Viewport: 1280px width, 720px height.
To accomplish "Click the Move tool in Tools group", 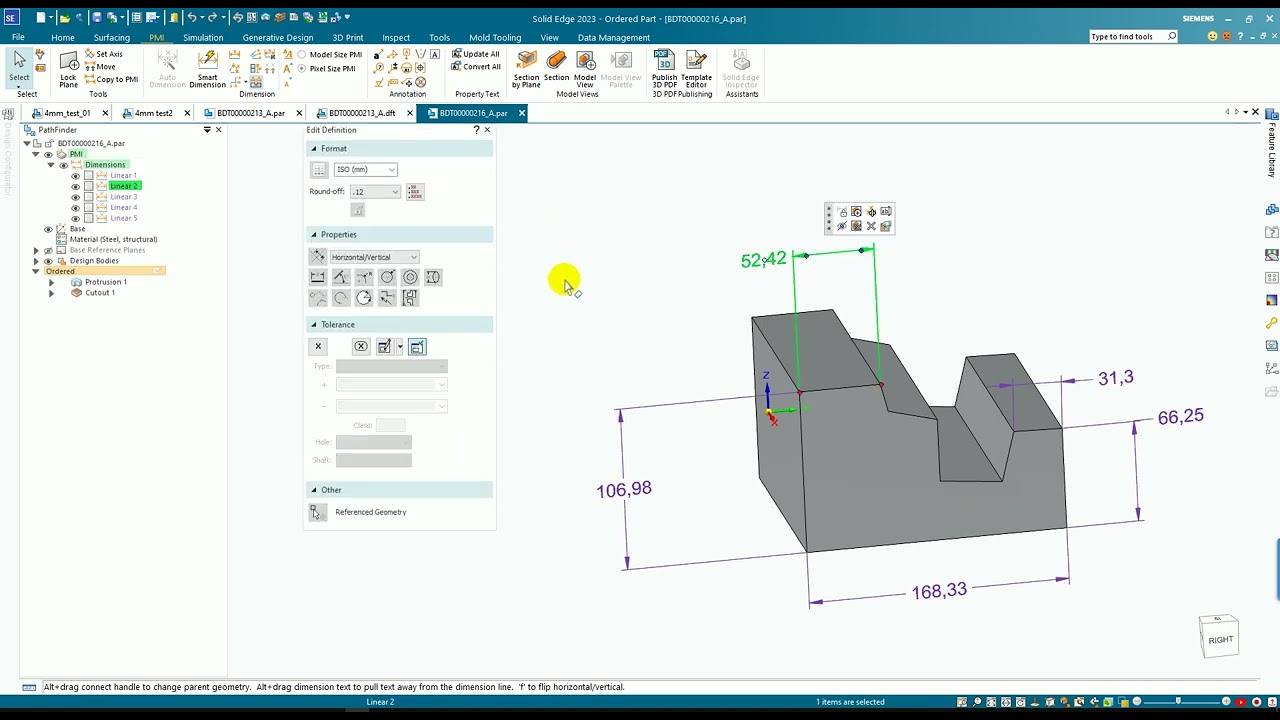I will pyautogui.click(x=99, y=67).
